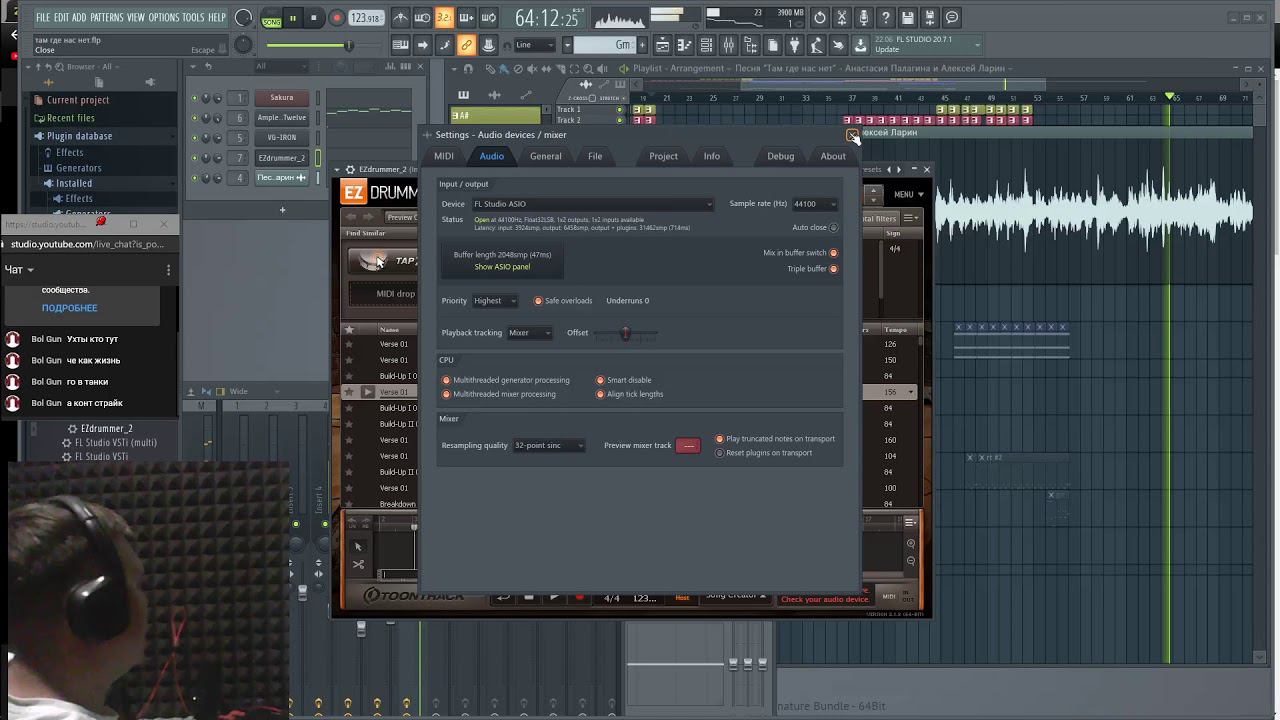The height and width of the screenshot is (720, 1280).
Task: Toggle Mix in buffer switch
Action: (x=833, y=253)
